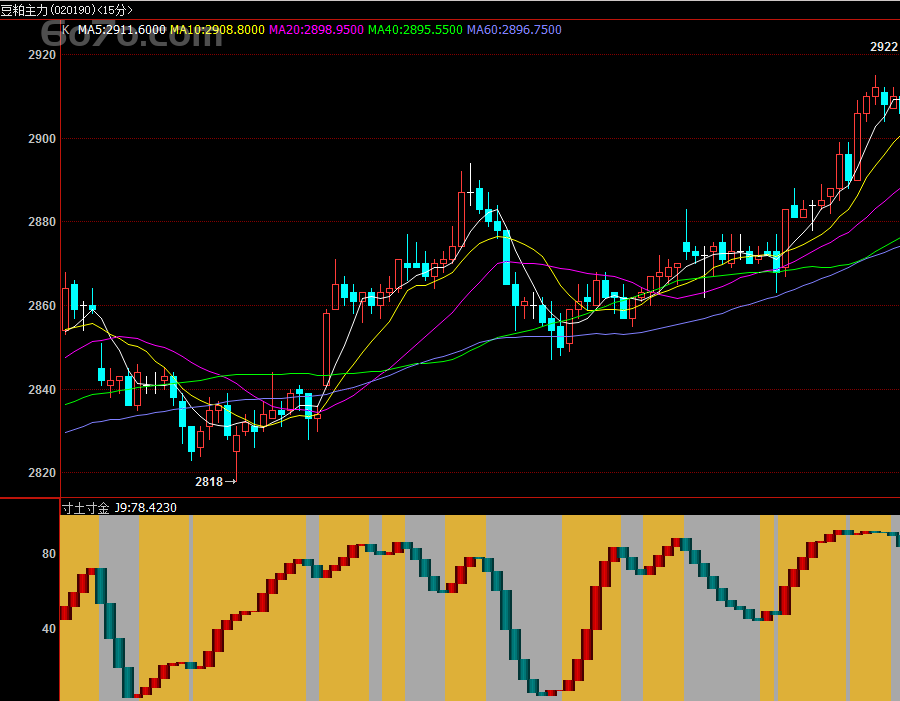Select the MA20:2898.9500 indicator label
900x701 pixels.
tap(316, 30)
